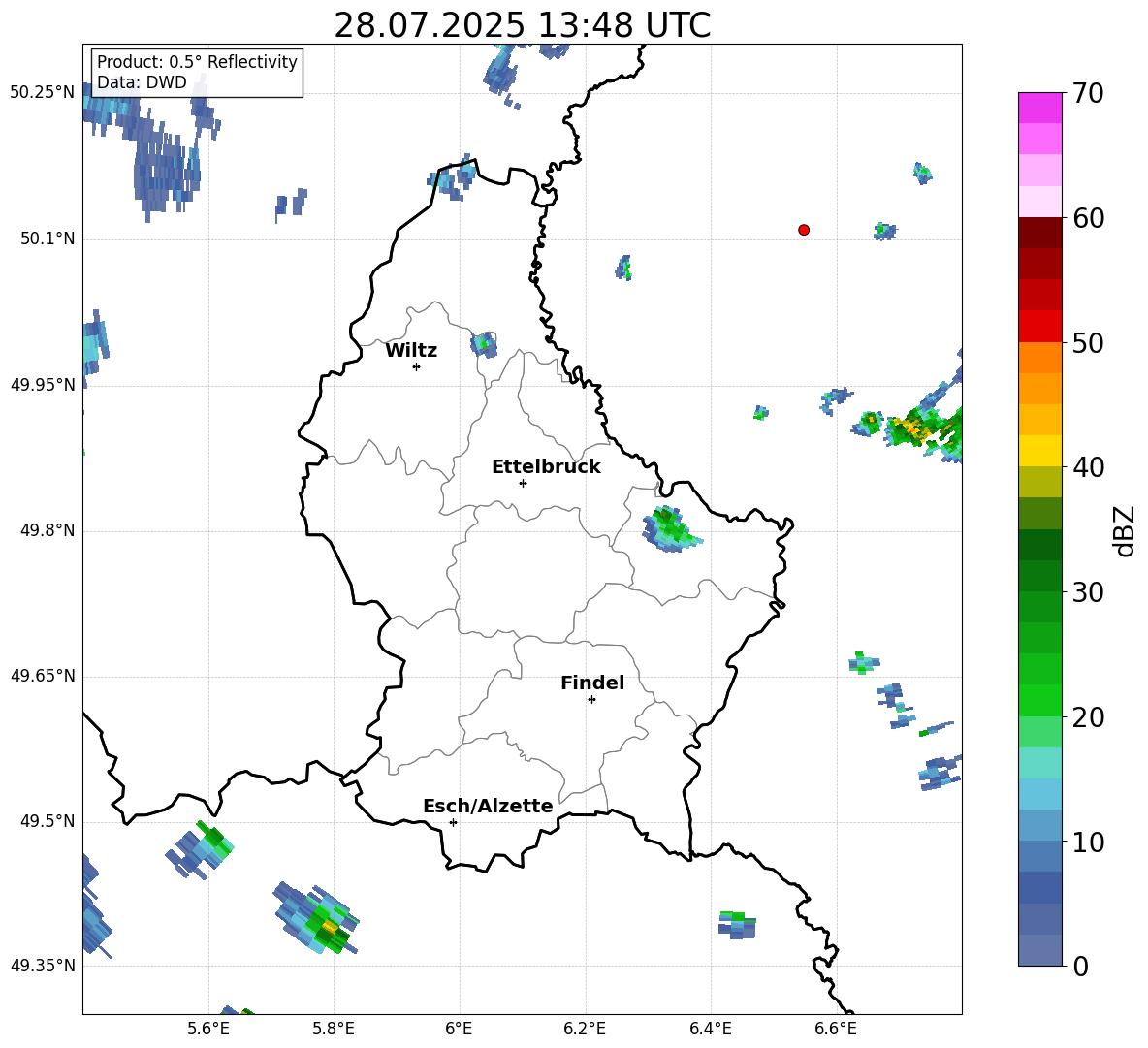1148x1048 pixels.
Task: Select the Esch/Alzette city label
Action: (x=488, y=806)
